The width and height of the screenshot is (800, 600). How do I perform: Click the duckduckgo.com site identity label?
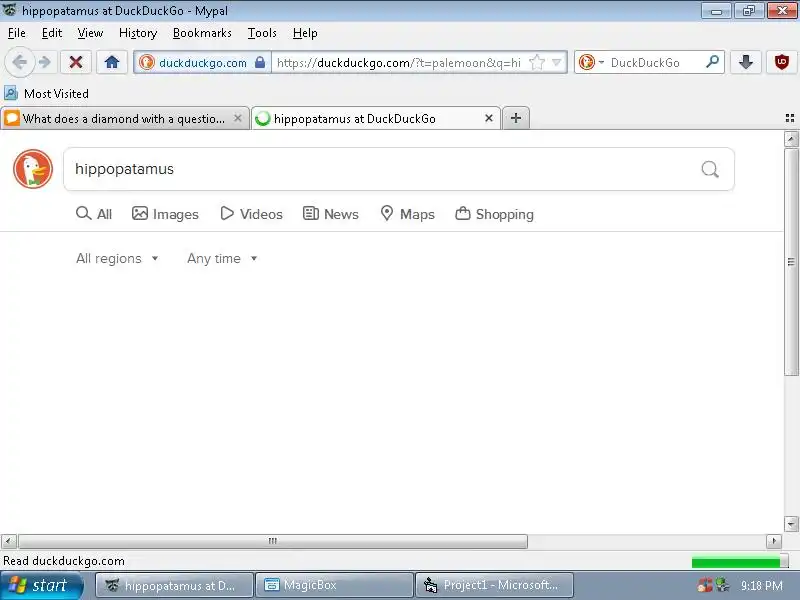pos(203,63)
